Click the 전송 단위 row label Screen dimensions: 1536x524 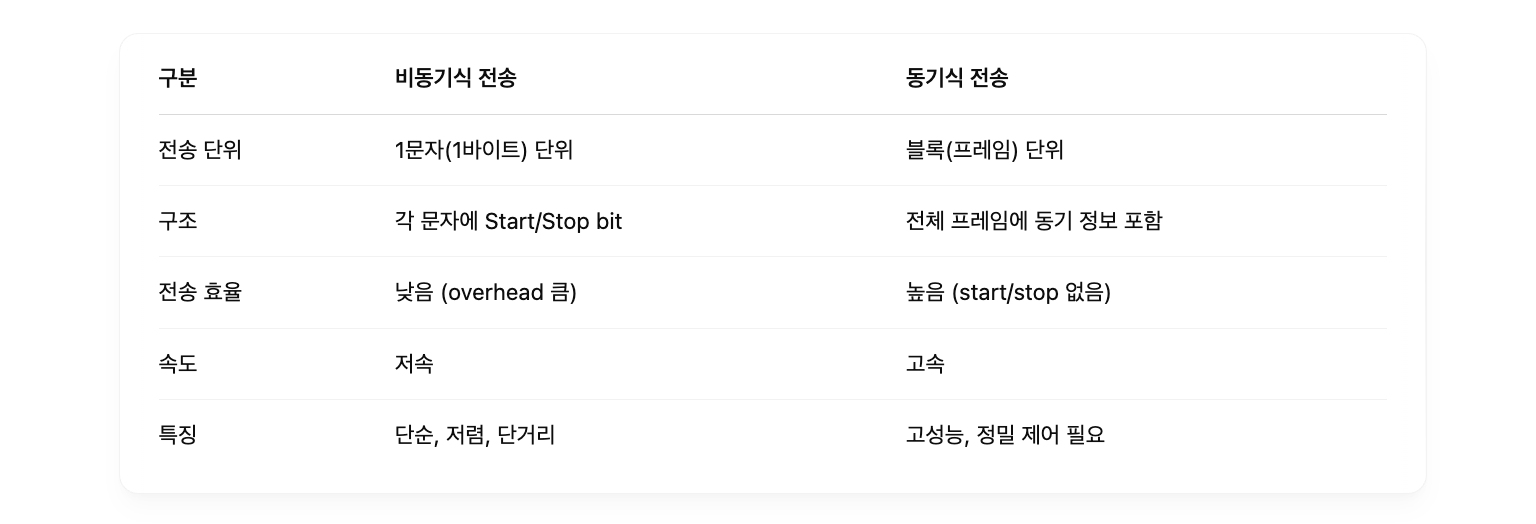[x=200, y=150]
